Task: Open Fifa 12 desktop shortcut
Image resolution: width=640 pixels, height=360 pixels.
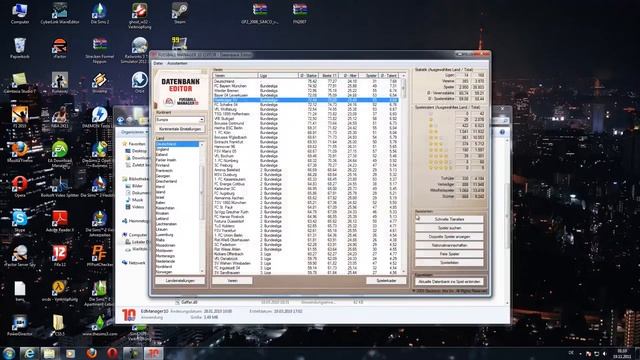Action: point(60,256)
